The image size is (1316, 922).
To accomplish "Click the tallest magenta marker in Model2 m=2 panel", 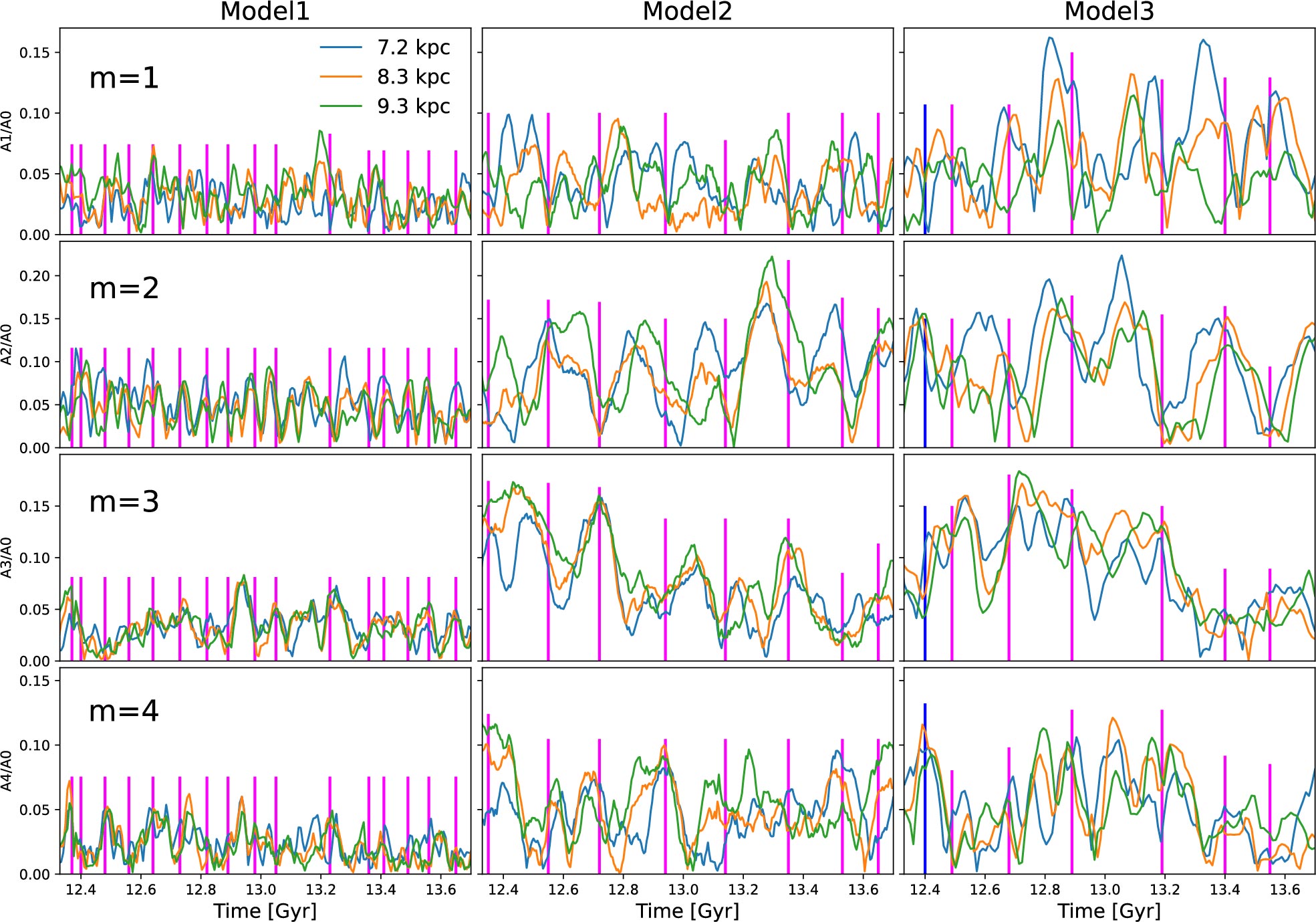I will click(x=789, y=354).
